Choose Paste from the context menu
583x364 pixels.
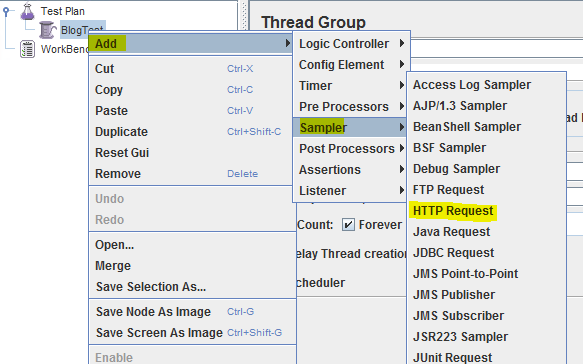(x=190, y=110)
